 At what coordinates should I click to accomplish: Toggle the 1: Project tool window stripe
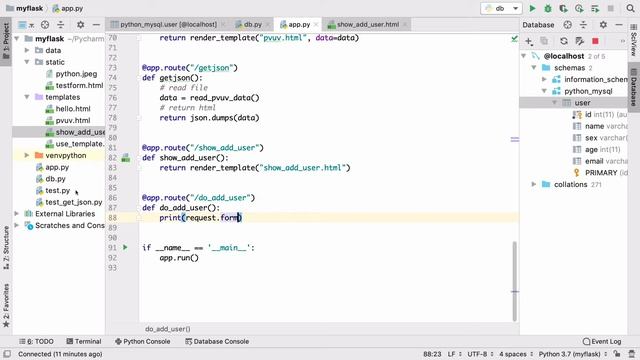6,41
